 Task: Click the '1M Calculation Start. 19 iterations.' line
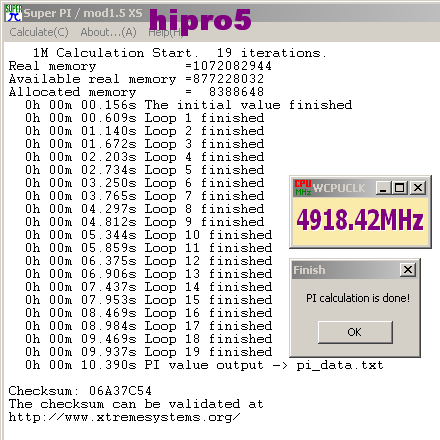pos(180,53)
